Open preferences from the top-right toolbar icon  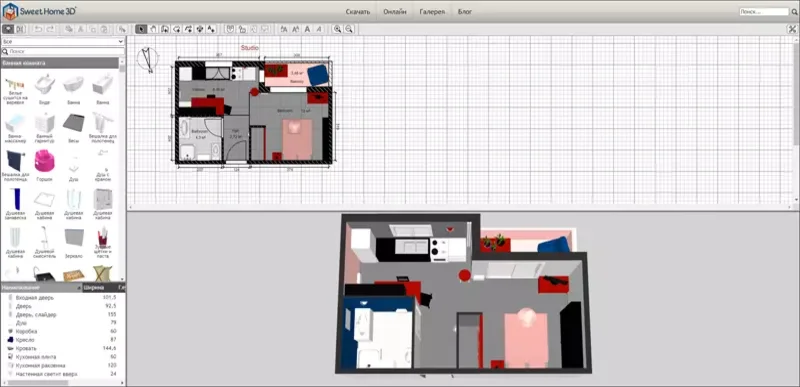click(x=792, y=30)
